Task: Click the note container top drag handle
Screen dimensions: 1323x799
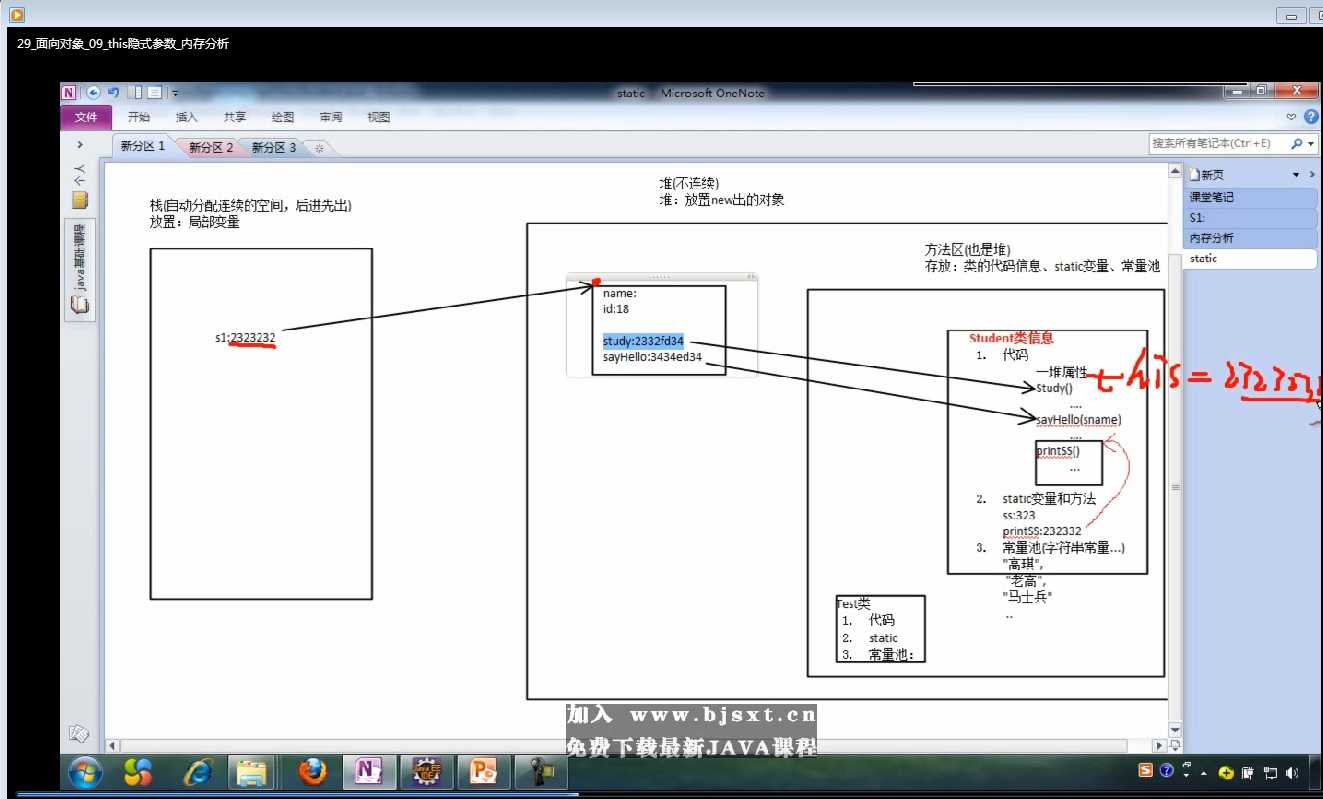Action: tap(662, 276)
